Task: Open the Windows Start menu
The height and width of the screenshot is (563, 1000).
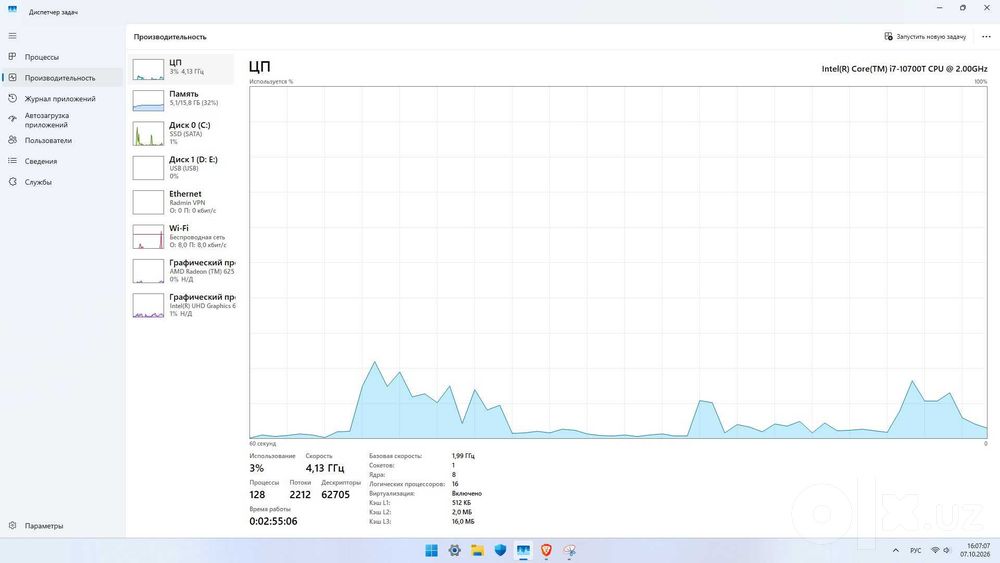Action: (432, 550)
